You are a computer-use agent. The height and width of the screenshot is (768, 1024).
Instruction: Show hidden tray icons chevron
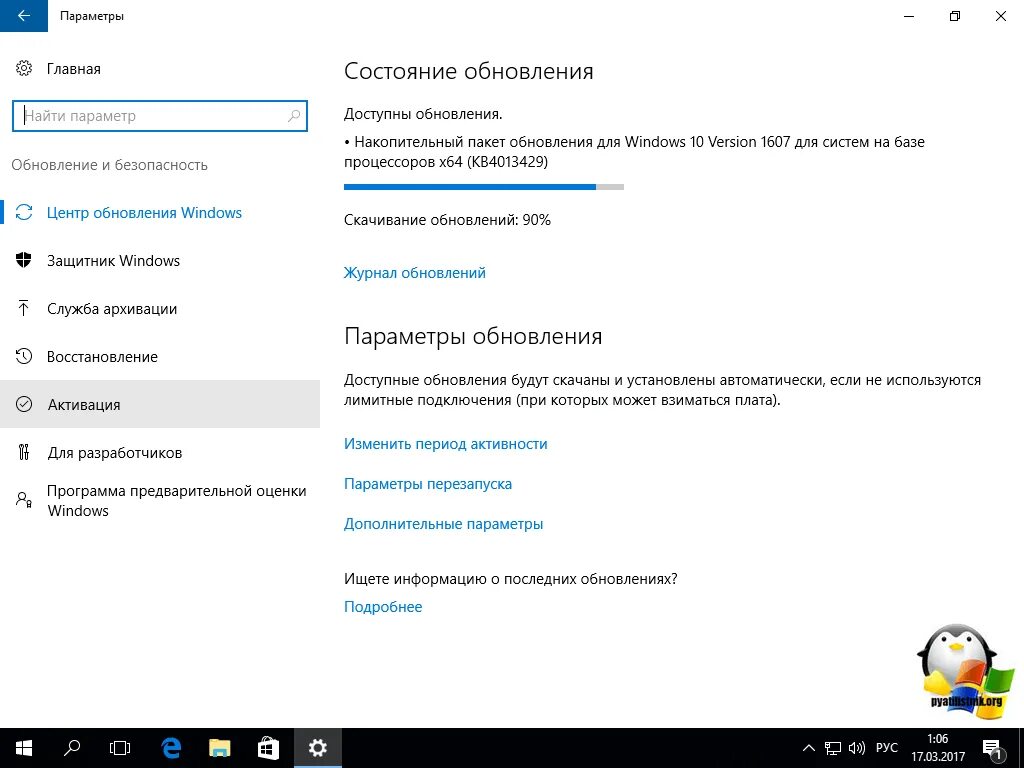tap(808, 748)
